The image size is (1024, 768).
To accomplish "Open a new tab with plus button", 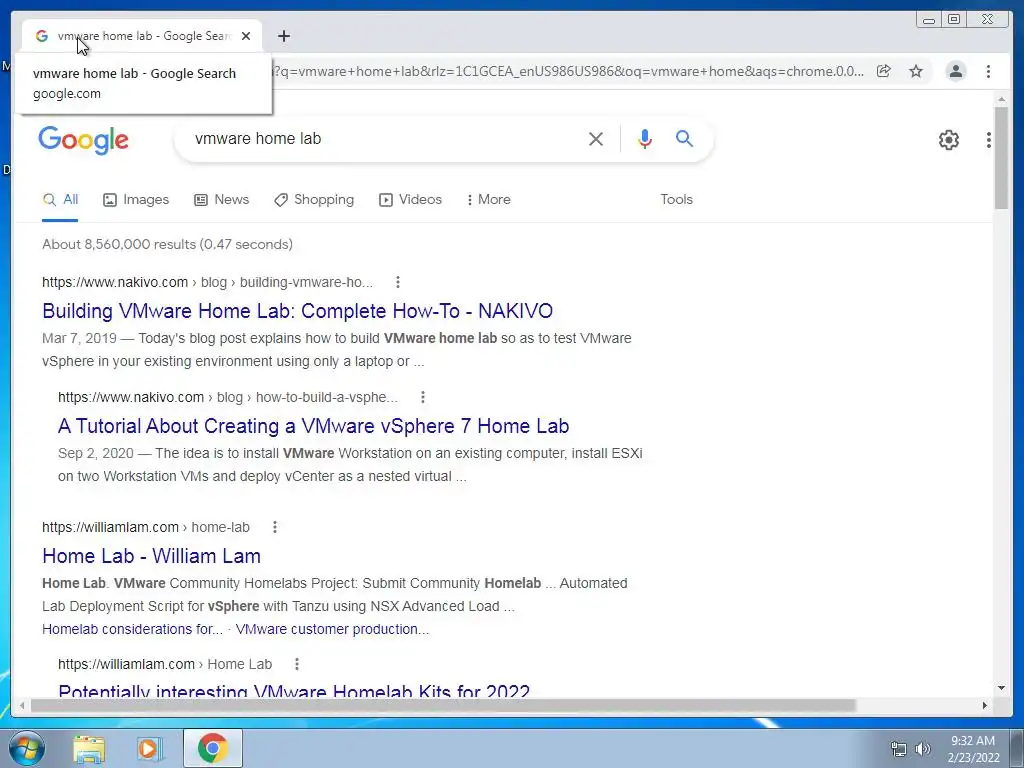I will click(x=283, y=36).
